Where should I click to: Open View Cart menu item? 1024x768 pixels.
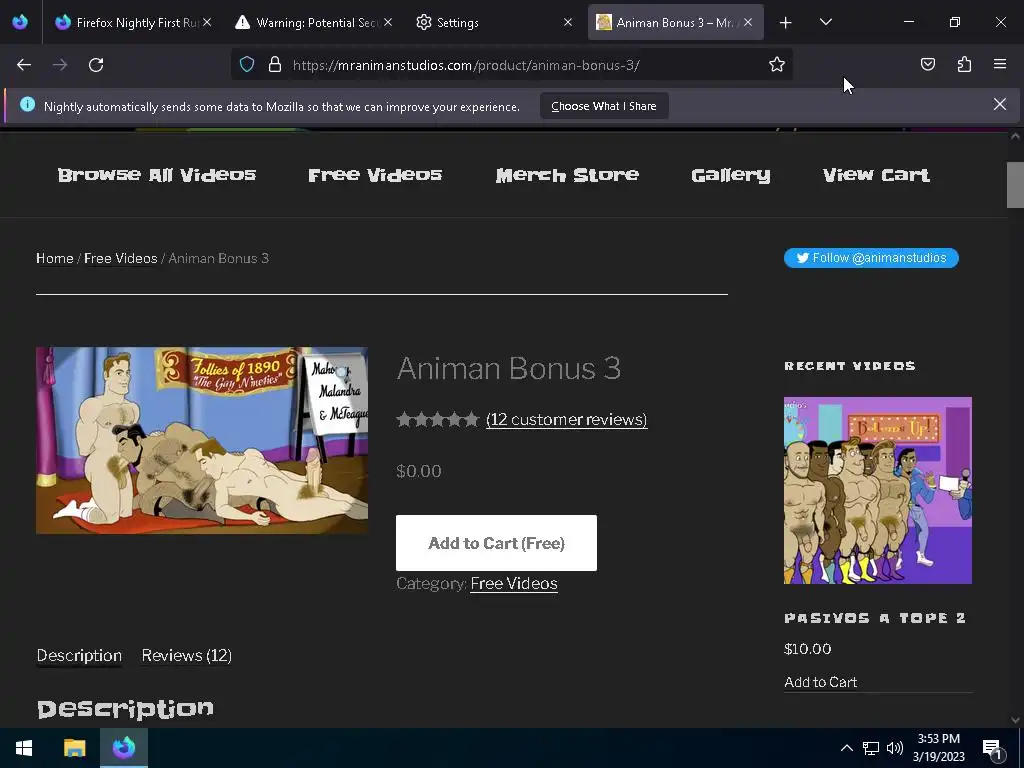pyautogui.click(x=876, y=174)
